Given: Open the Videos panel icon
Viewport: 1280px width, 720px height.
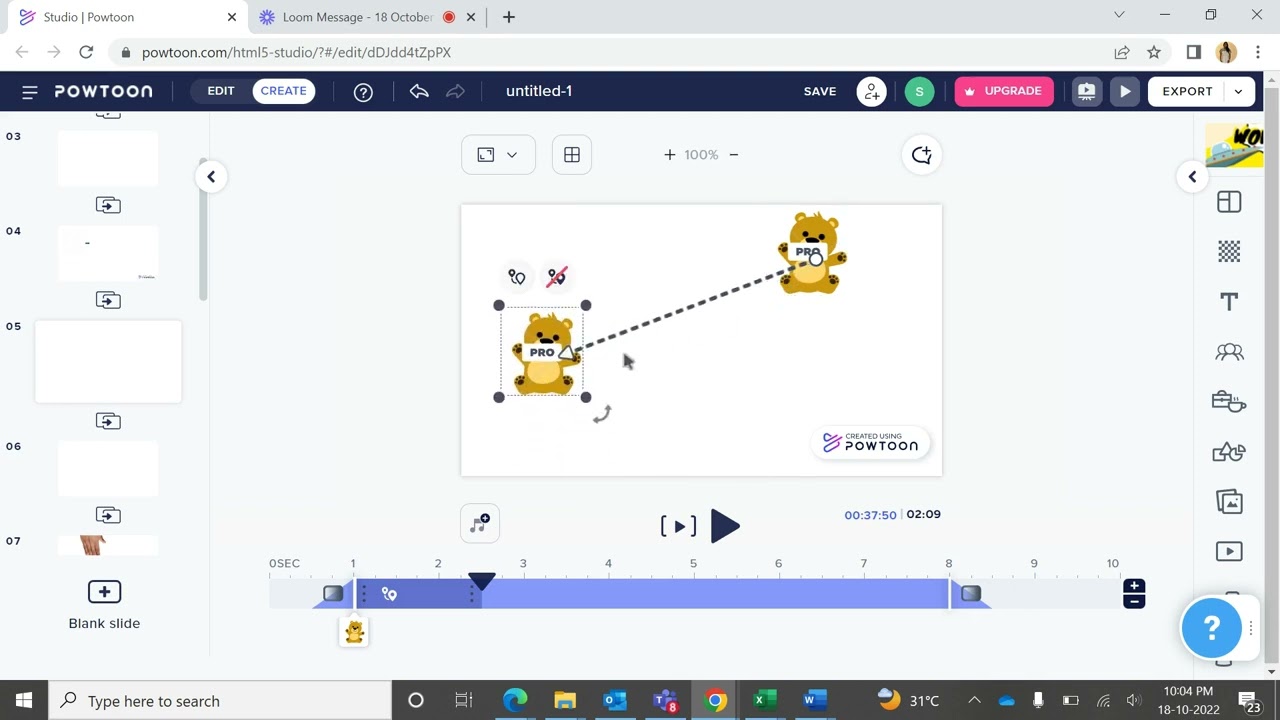Looking at the screenshot, I should click(1229, 552).
